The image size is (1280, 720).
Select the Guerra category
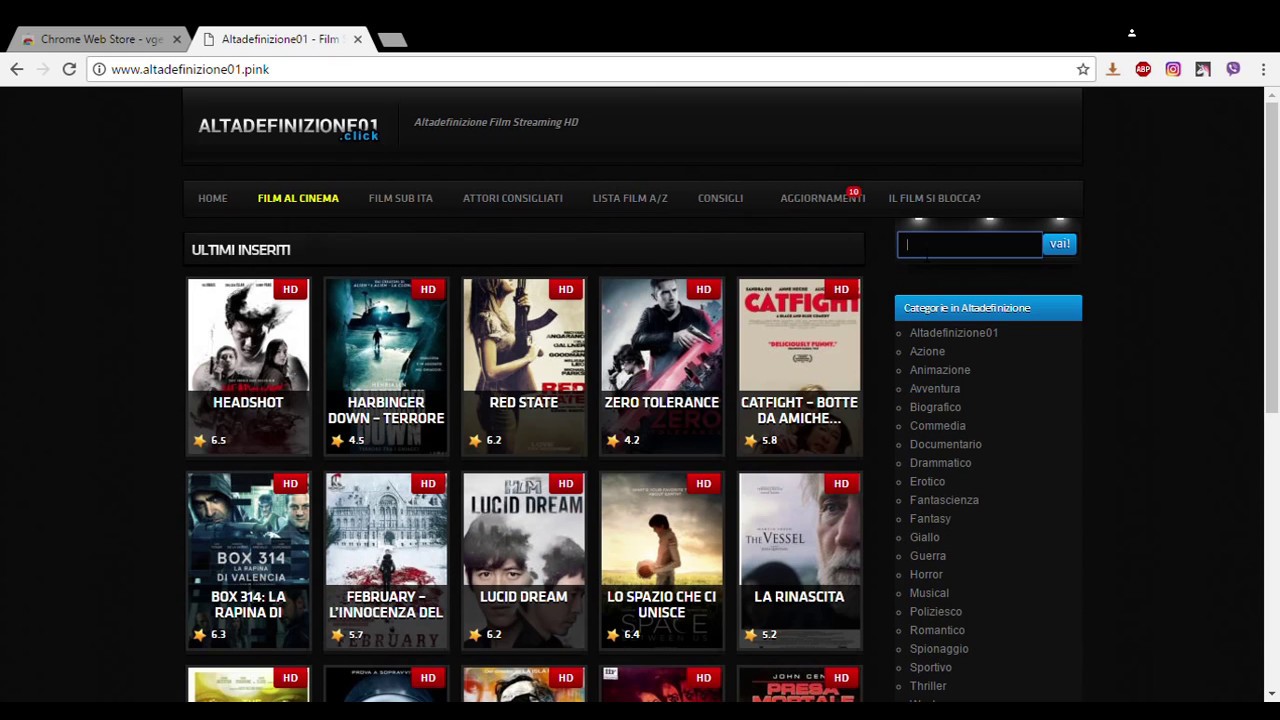tap(927, 556)
